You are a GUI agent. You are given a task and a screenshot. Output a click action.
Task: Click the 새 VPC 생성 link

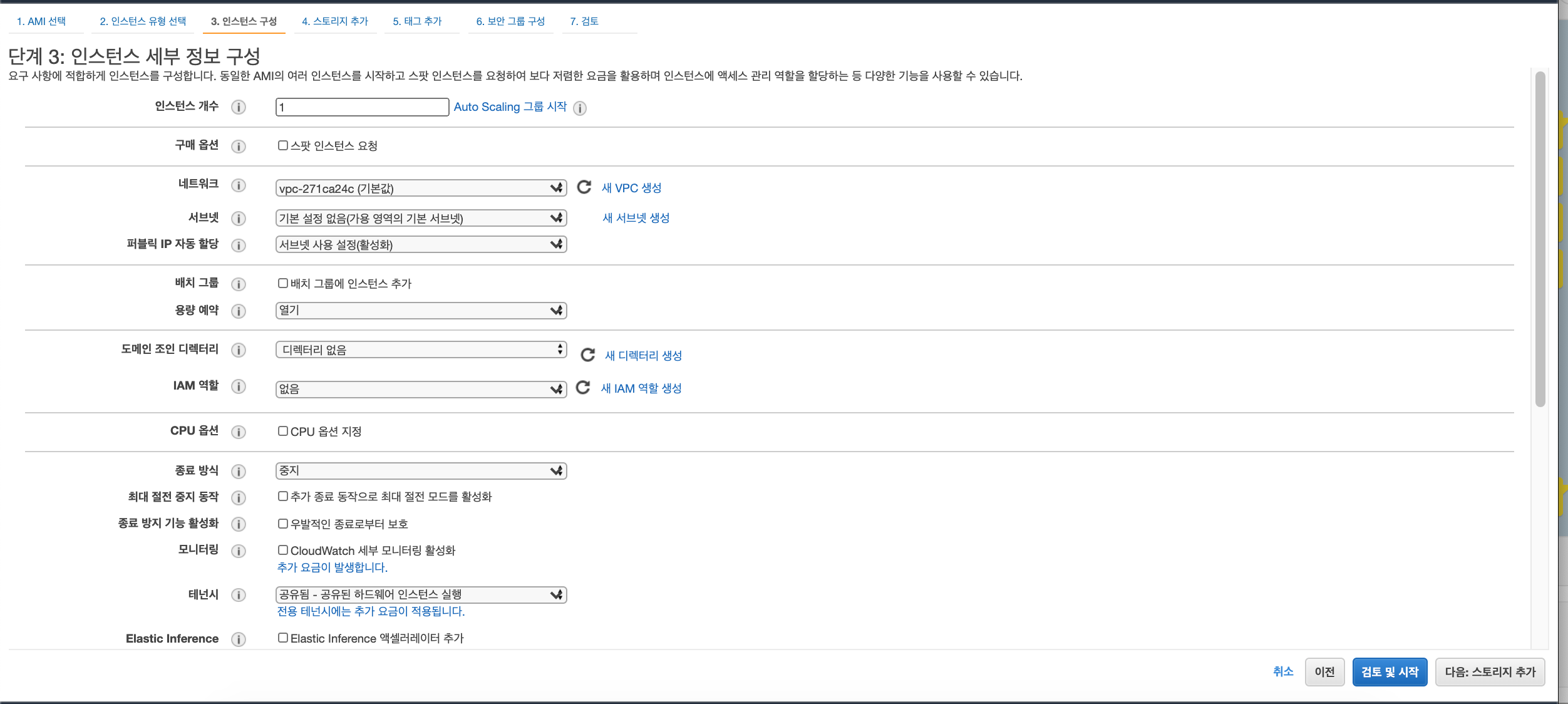631,188
